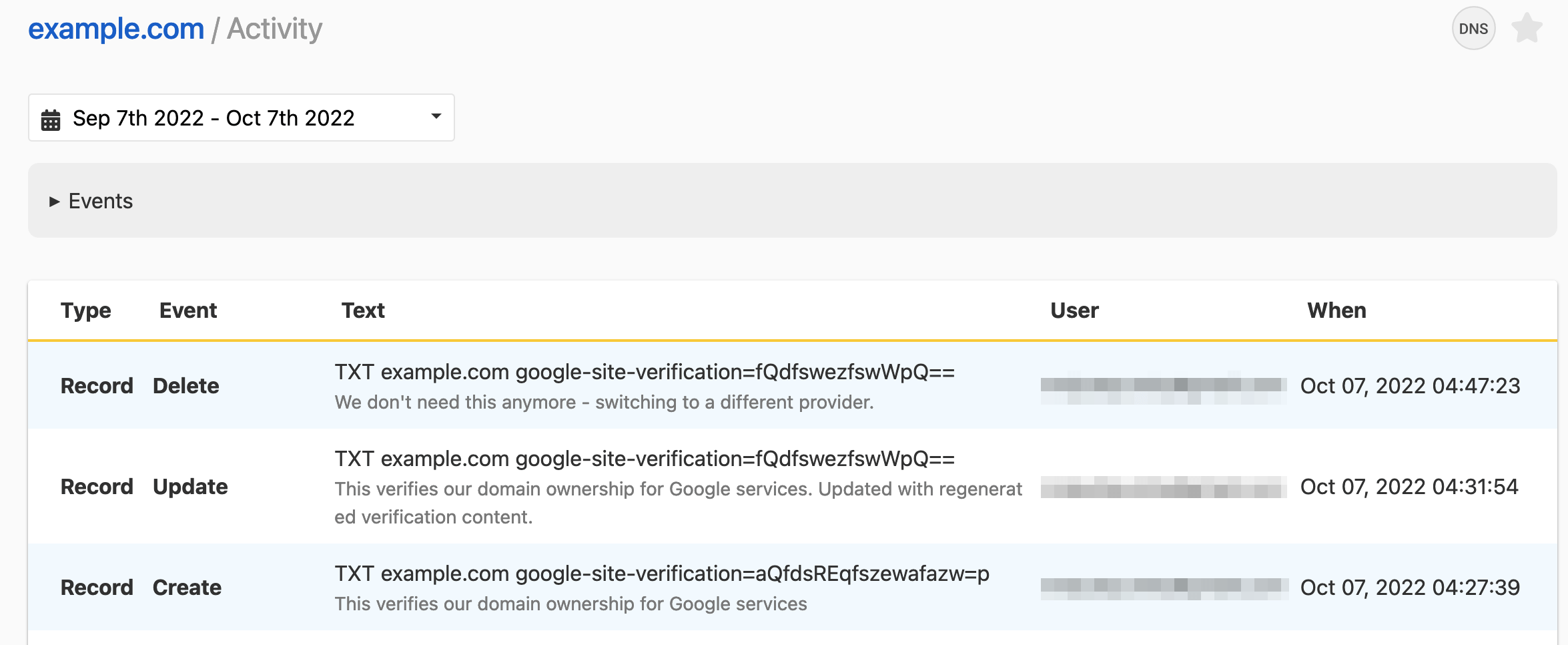Image resolution: width=1568 pixels, height=645 pixels.
Task: Click the DNS badge icon
Action: coord(1473,29)
